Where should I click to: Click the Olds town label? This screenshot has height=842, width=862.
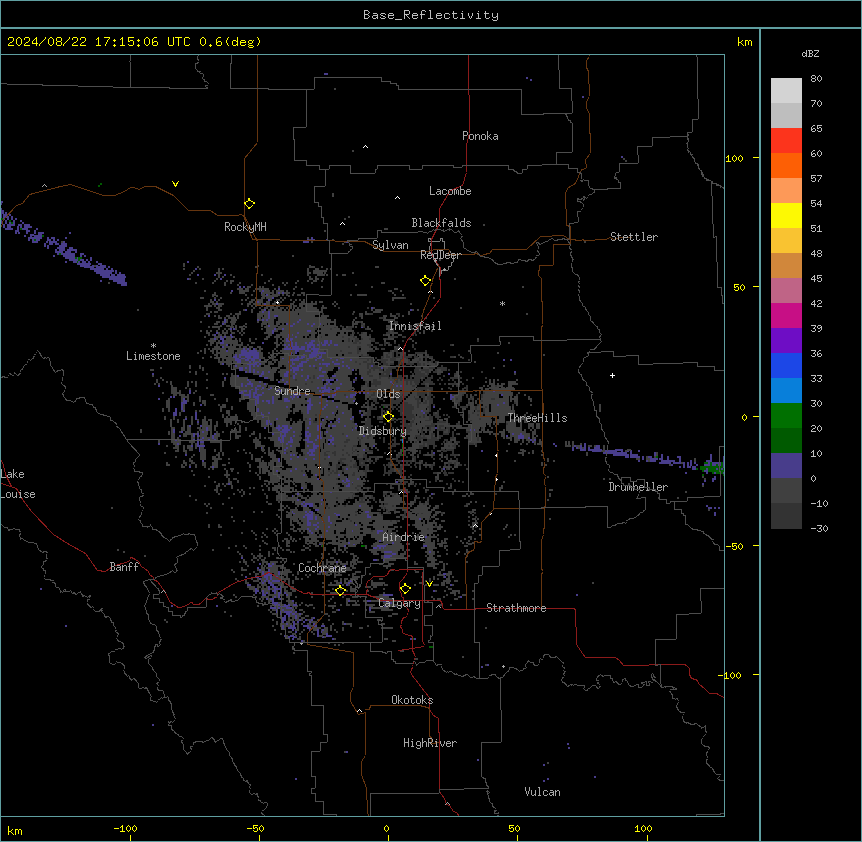[x=388, y=394]
